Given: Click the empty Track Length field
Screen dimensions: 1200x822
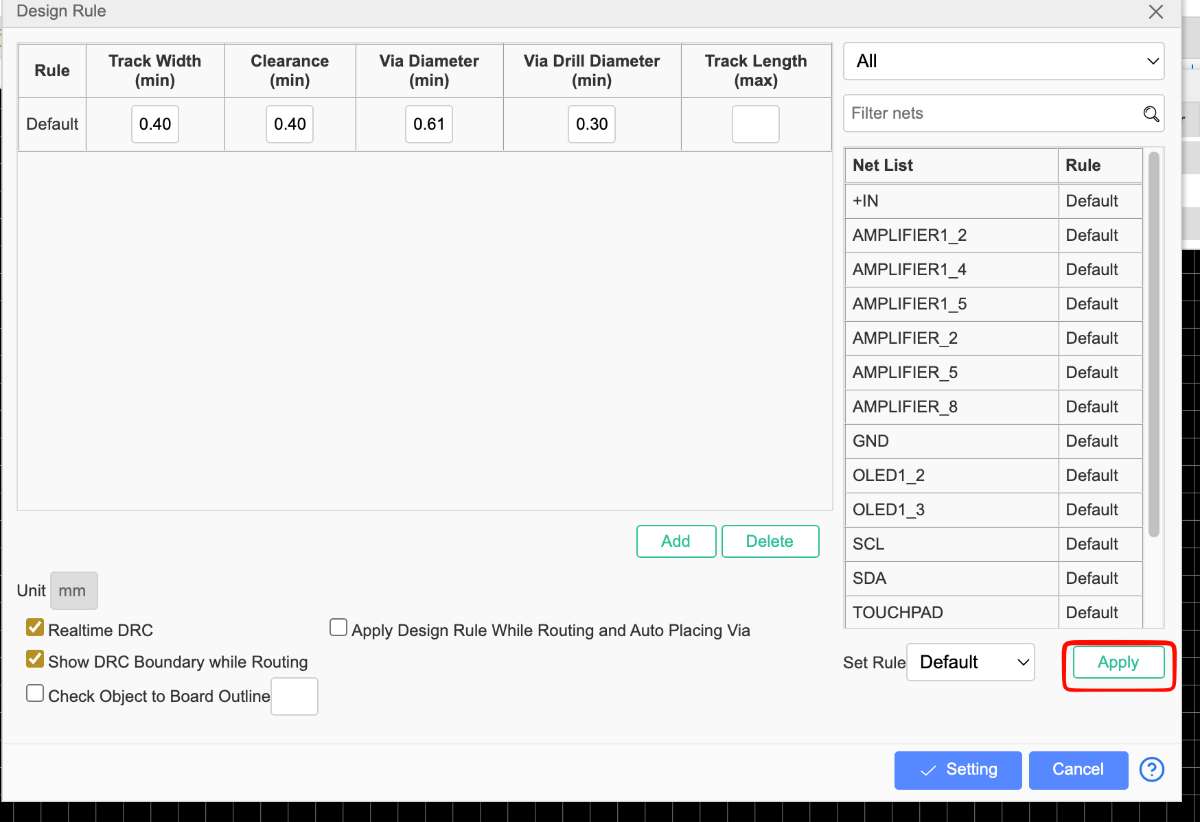Looking at the screenshot, I should point(756,125).
